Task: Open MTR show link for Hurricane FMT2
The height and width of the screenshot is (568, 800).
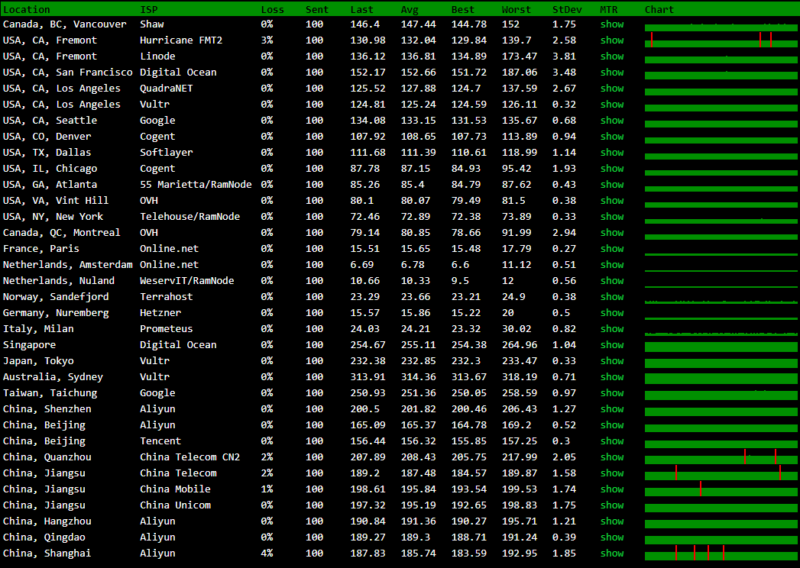Action: [x=611, y=40]
